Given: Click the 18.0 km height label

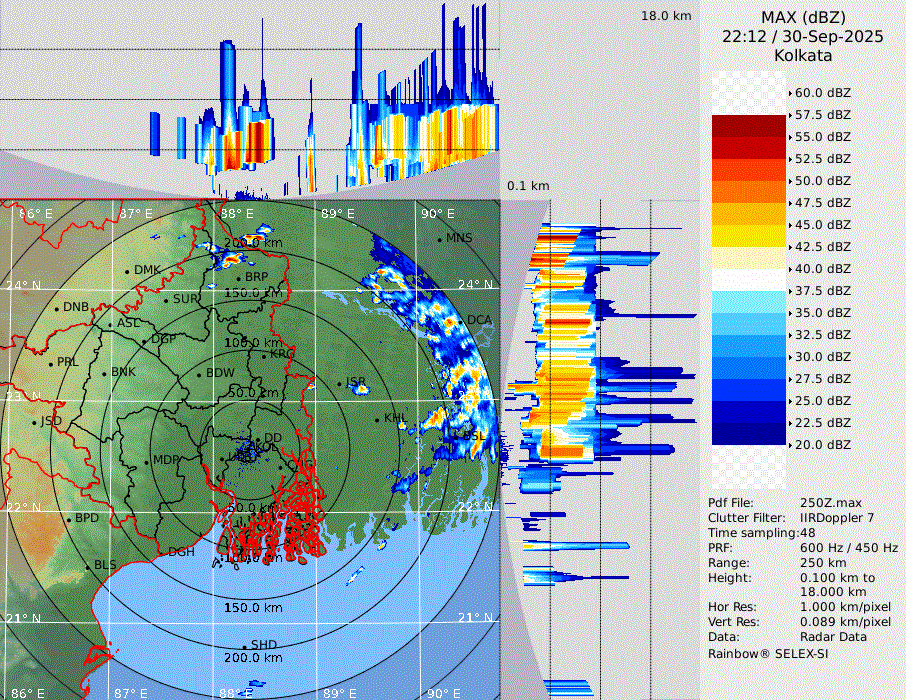Looking at the screenshot, I should click(x=666, y=16).
